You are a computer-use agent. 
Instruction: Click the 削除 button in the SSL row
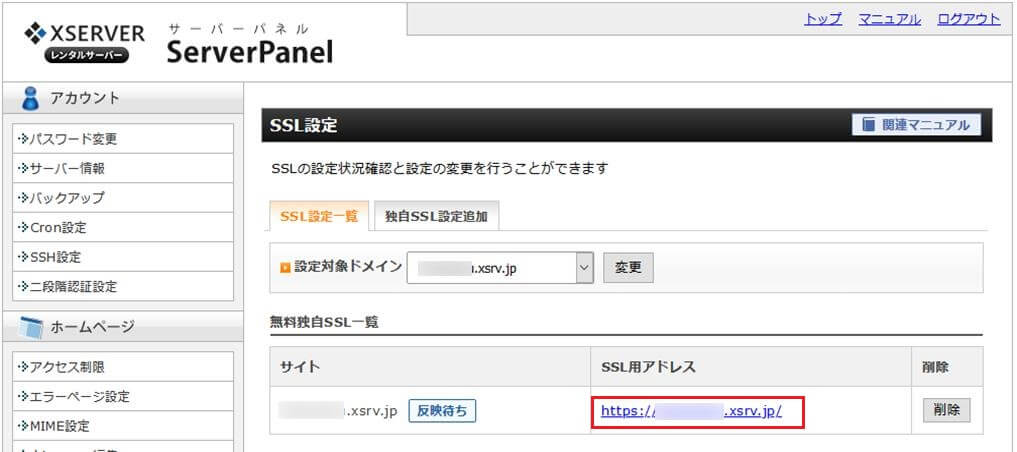click(x=946, y=410)
